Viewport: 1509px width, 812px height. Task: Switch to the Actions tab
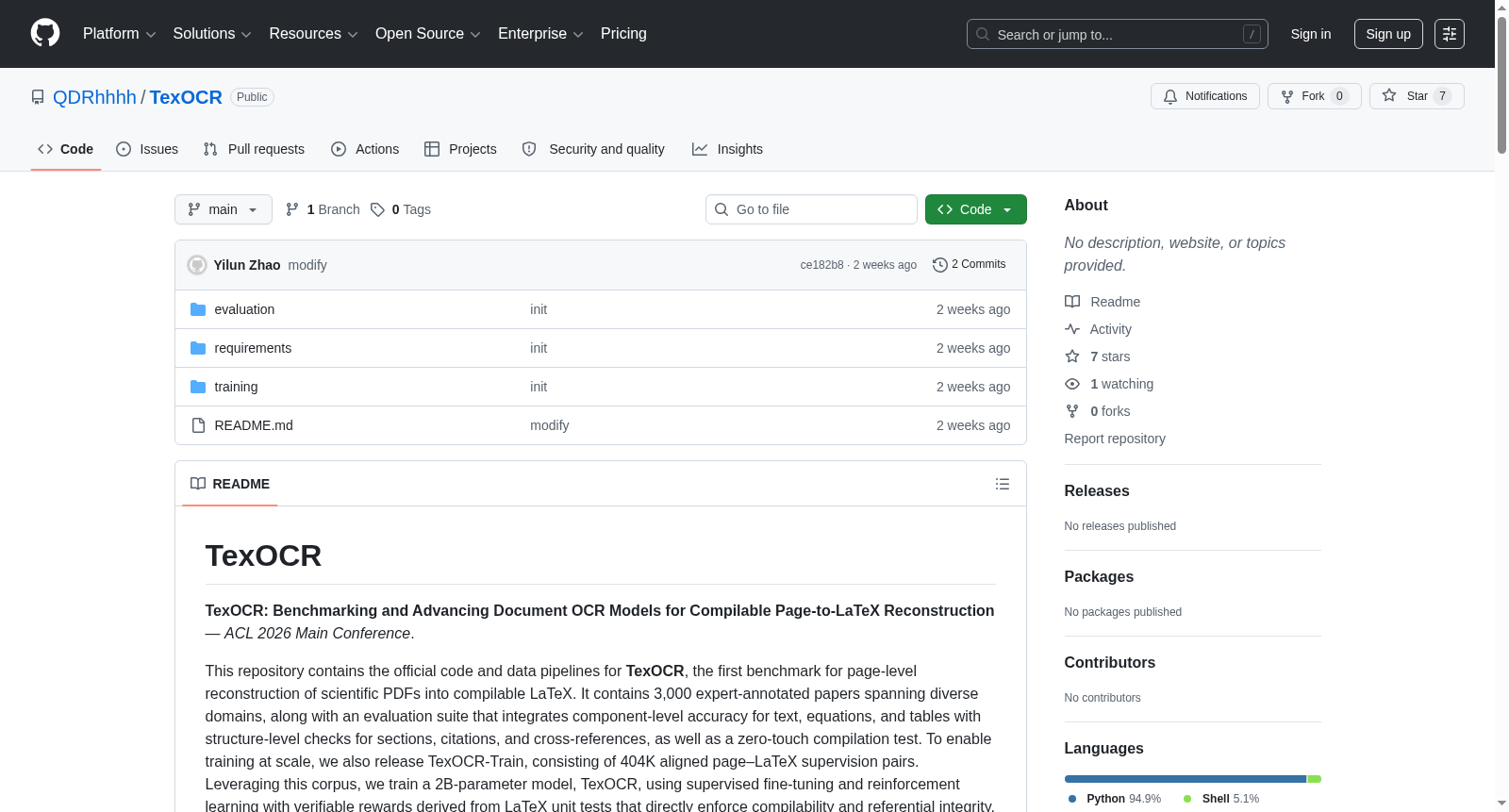[365, 149]
